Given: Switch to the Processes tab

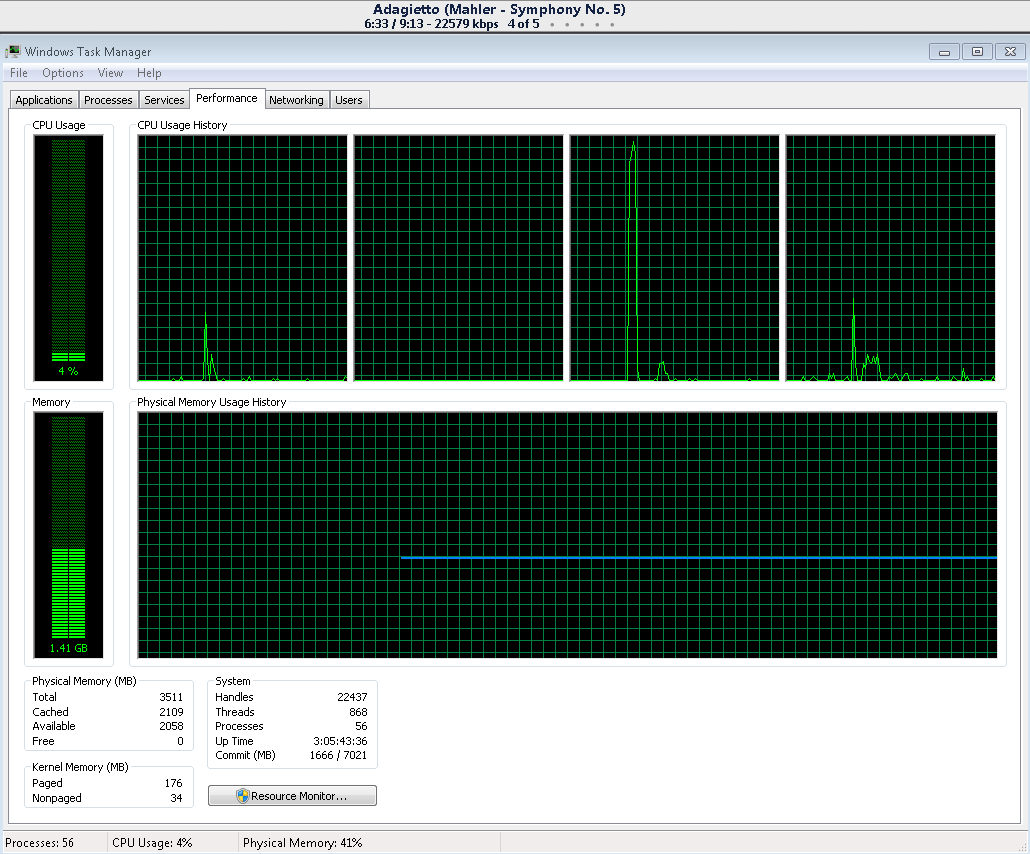Looking at the screenshot, I should (x=108, y=100).
